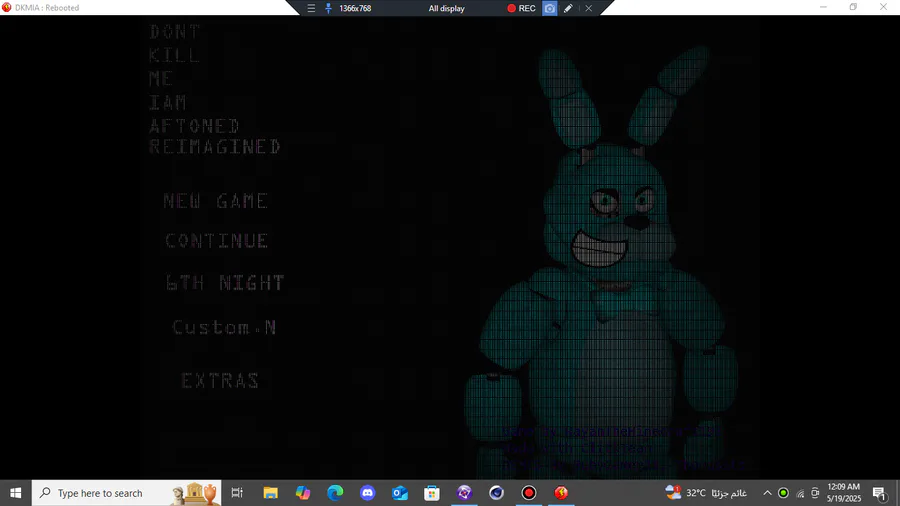Click the 1366x768 resolution label
900x506 pixels.
tap(355, 8)
